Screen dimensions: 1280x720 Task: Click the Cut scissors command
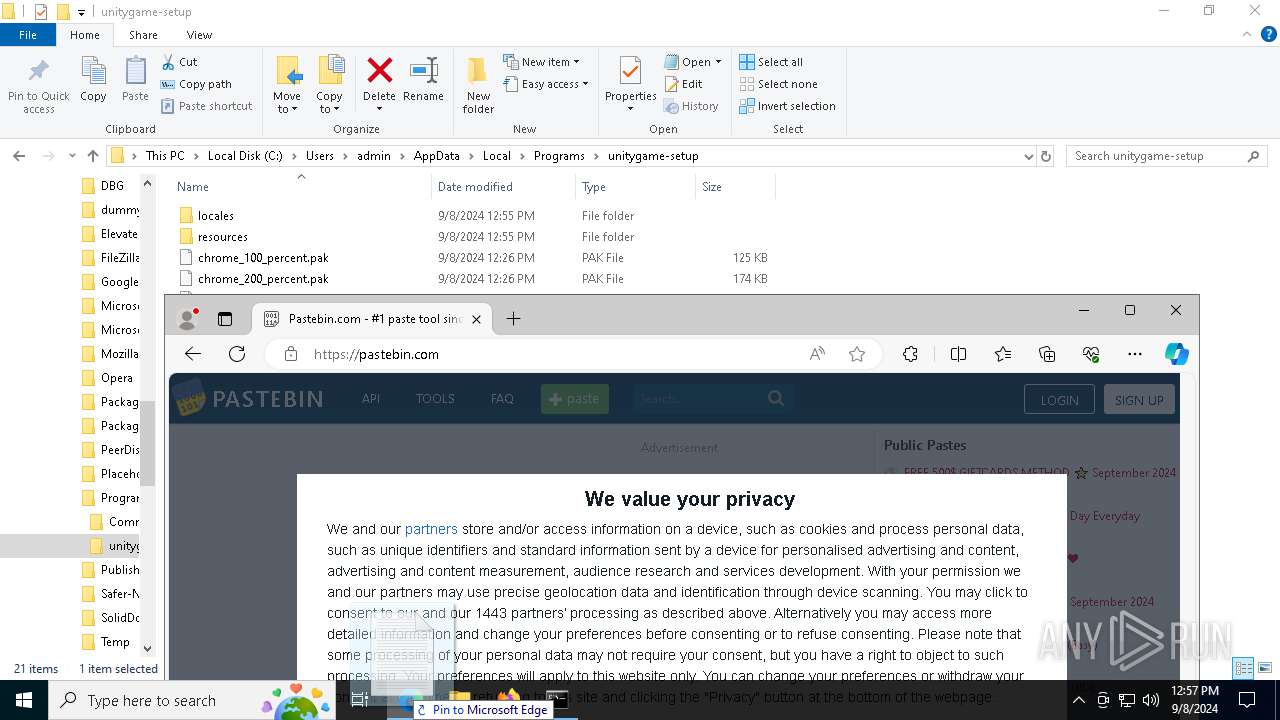pos(179,62)
